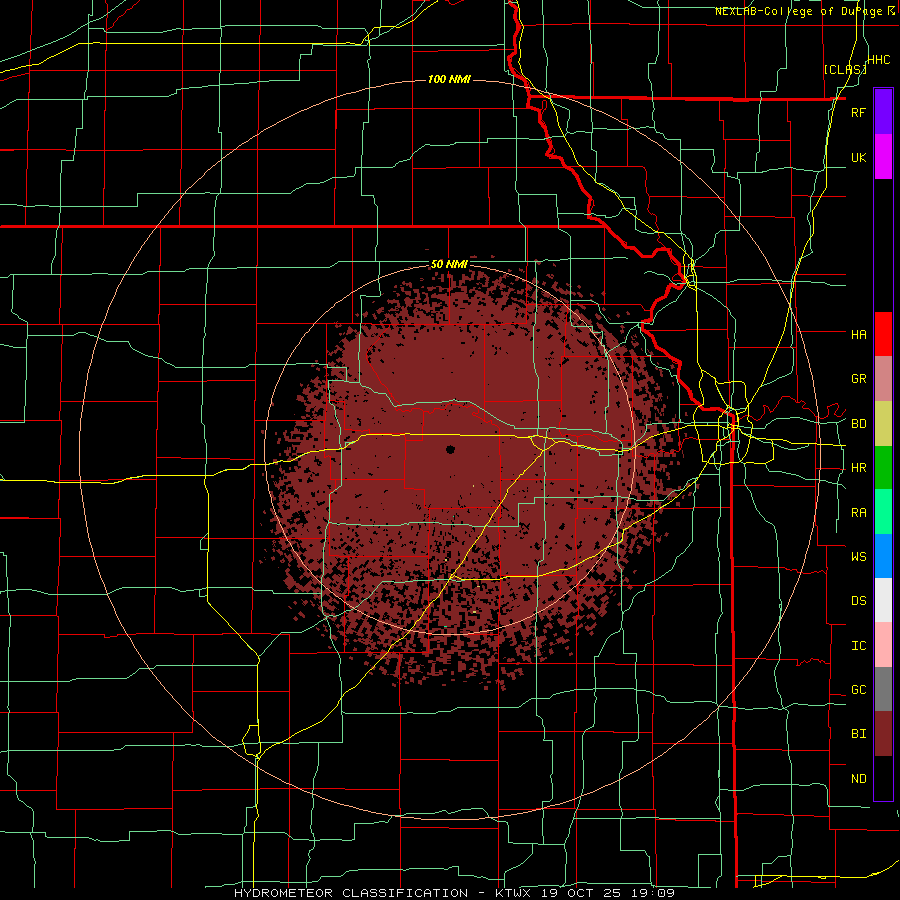Click the HYDROMETEOR CLASSIFICATION title text
Viewport: 900px width, 900px height.
(x=351, y=893)
